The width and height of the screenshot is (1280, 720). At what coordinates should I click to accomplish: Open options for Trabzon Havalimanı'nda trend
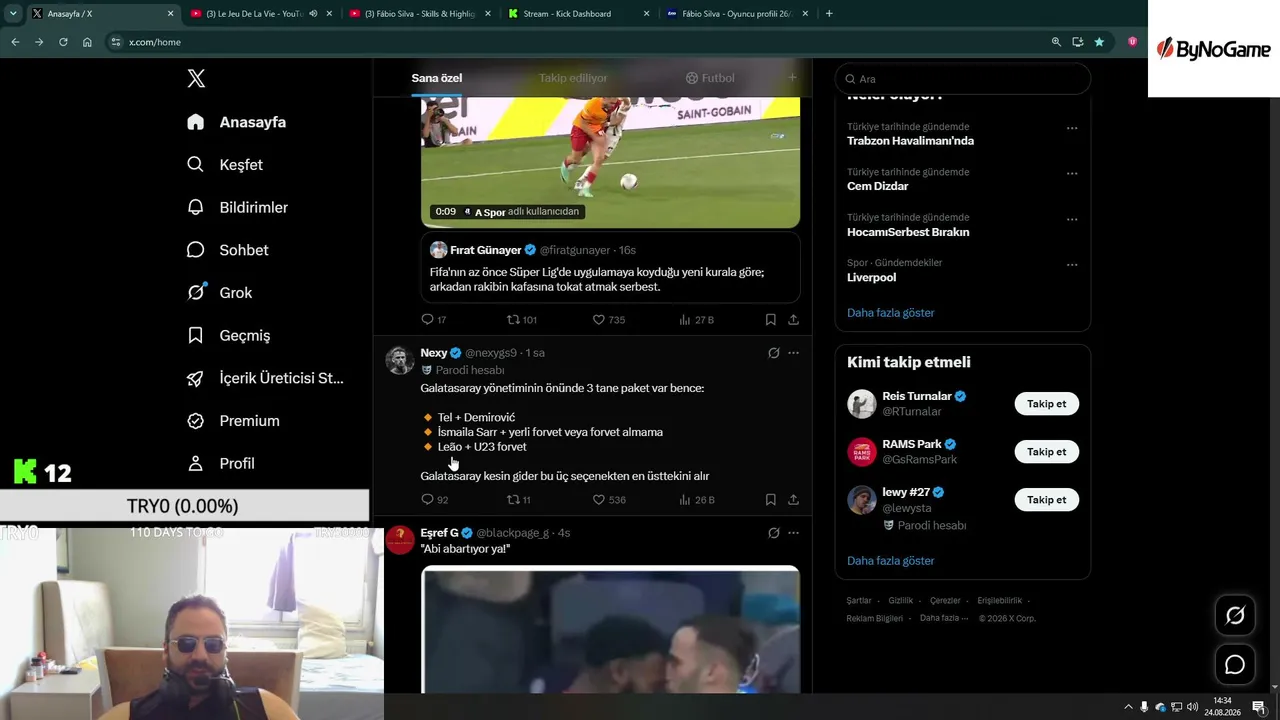pos(1072,128)
